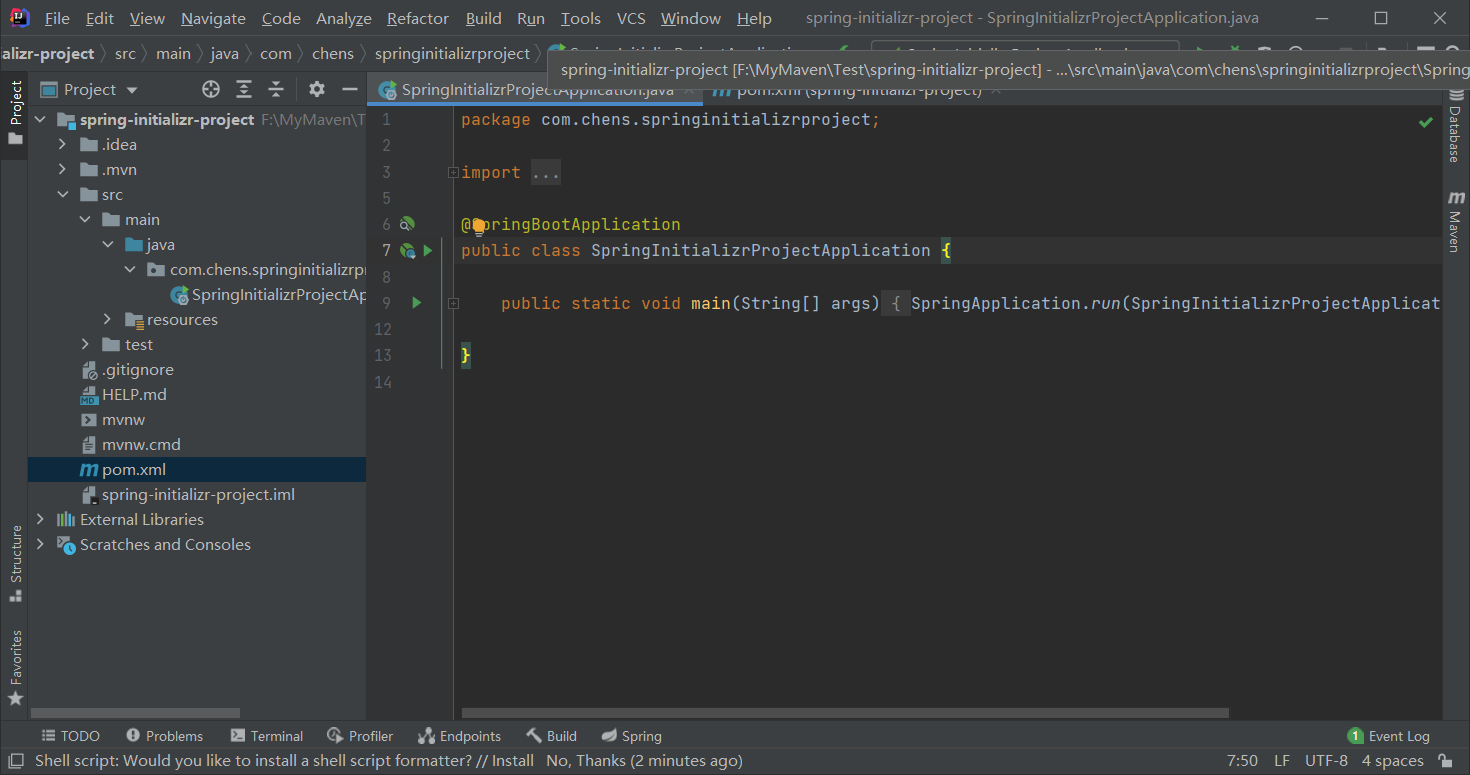Click the locate/select opened file icon
The height and width of the screenshot is (775, 1470).
coord(211,89)
